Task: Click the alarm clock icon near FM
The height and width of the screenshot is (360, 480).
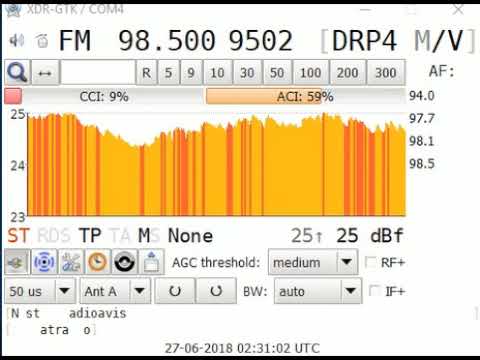Action: (x=42, y=41)
